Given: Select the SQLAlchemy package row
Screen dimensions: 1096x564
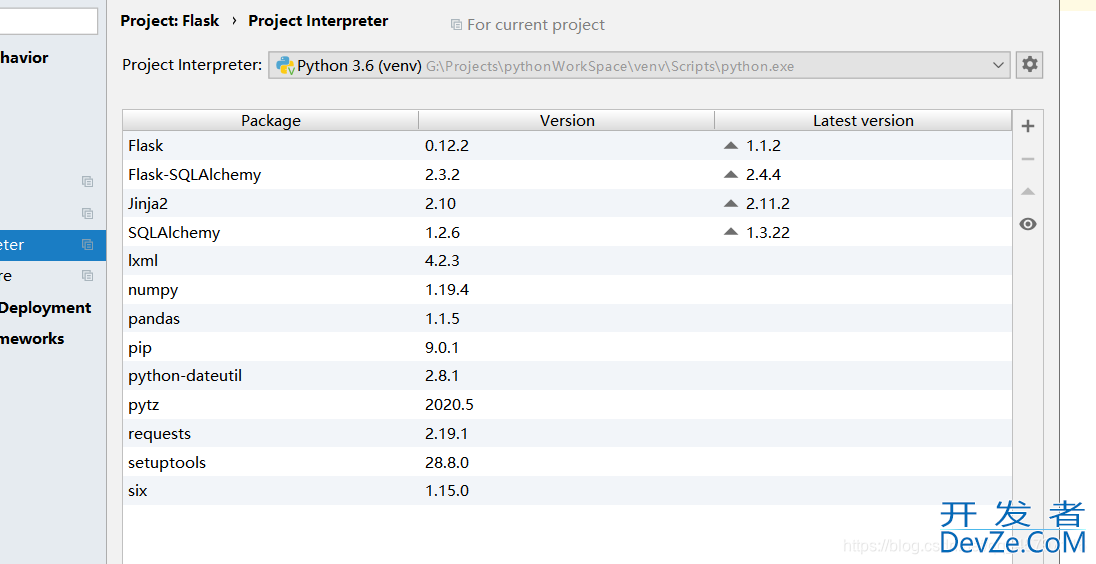Looking at the screenshot, I should (567, 232).
